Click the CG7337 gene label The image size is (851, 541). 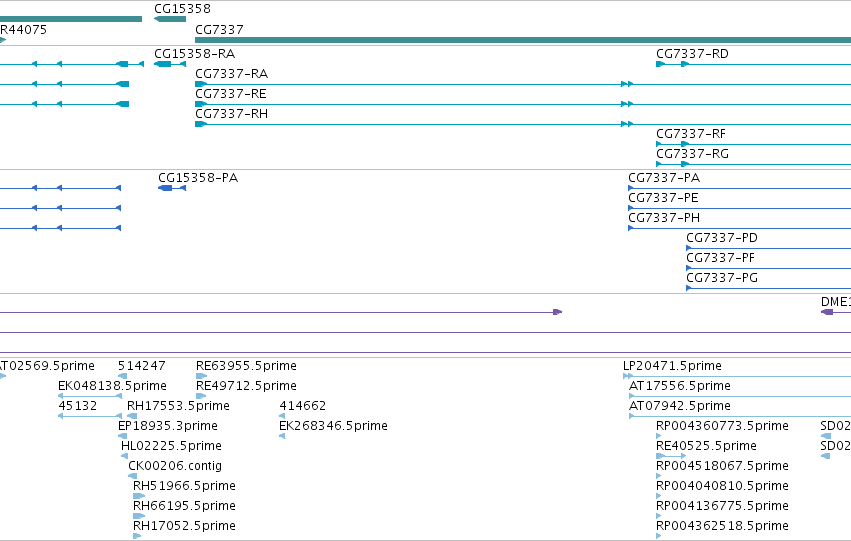[x=219, y=30]
